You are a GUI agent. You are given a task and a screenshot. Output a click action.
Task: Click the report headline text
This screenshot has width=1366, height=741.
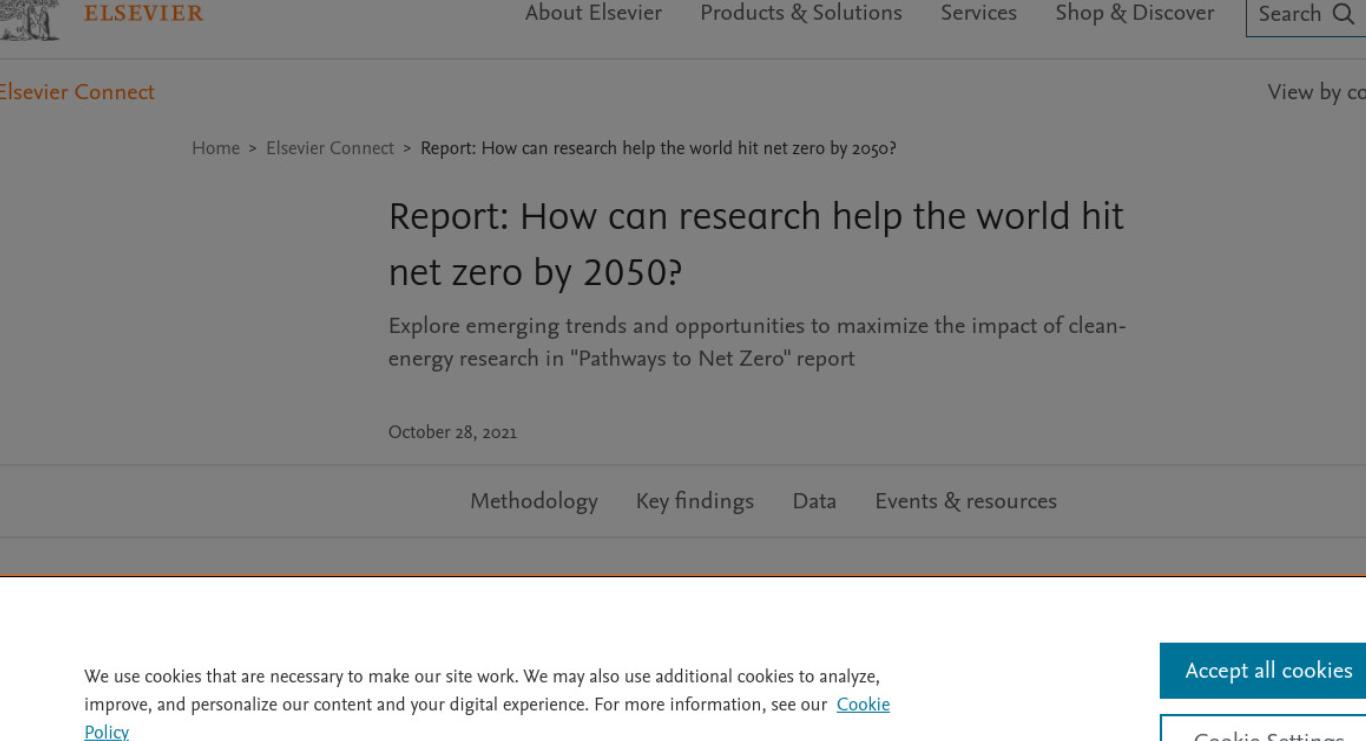coord(756,244)
